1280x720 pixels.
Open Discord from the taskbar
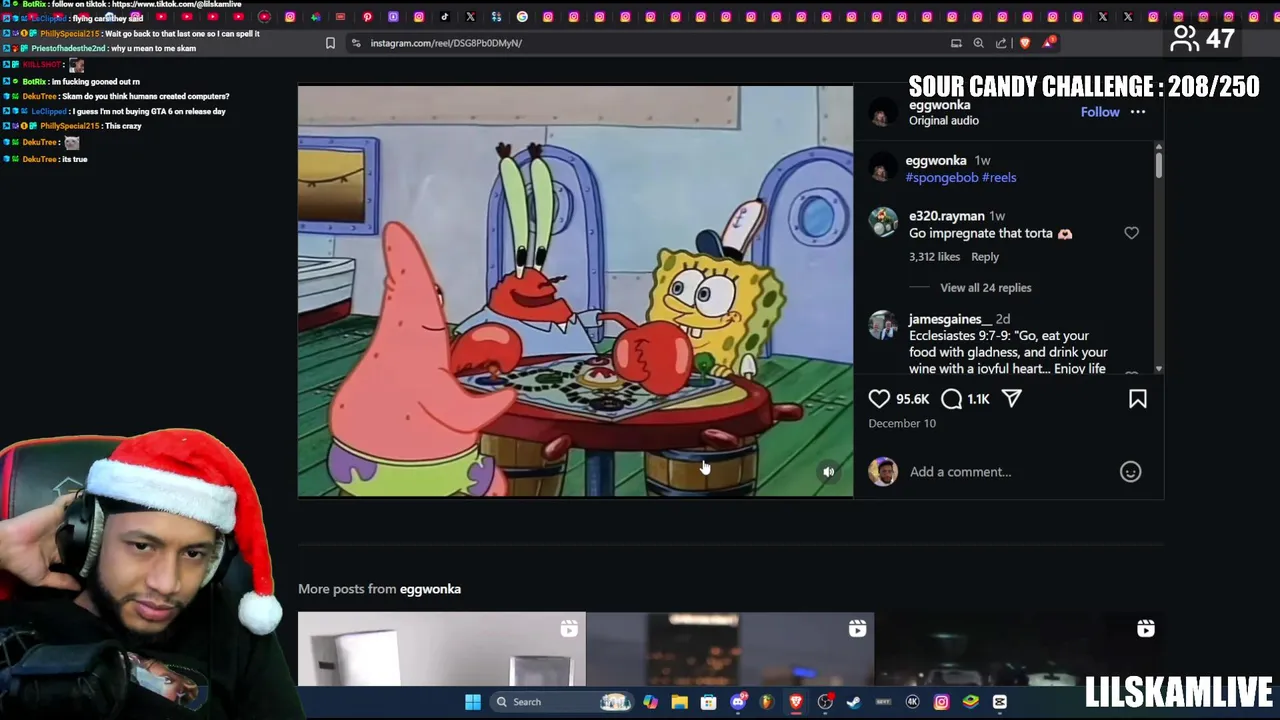[738, 702]
